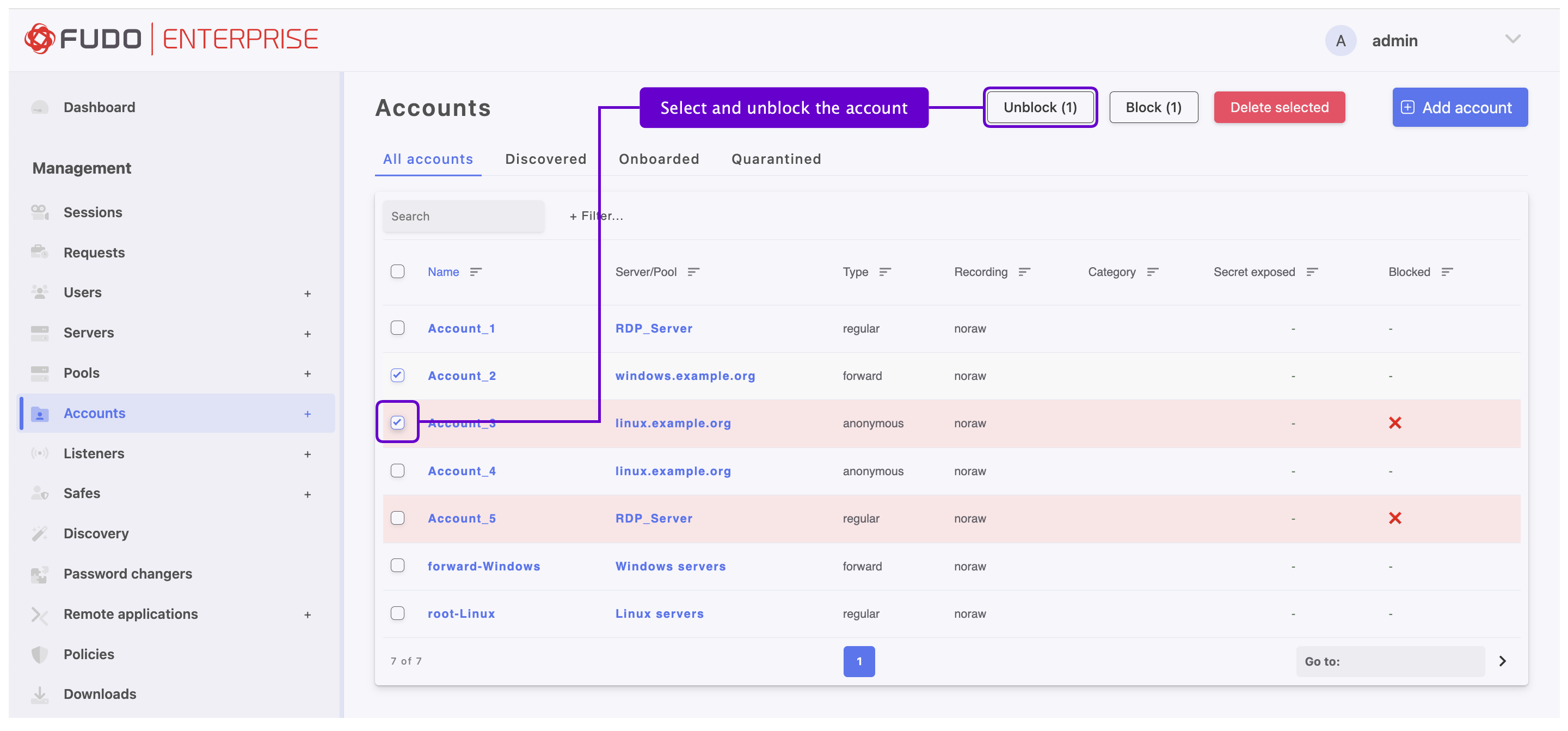Screen dimensions: 1568x731
Task: Open the Discovered tab
Action: click(x=545, y=159)
